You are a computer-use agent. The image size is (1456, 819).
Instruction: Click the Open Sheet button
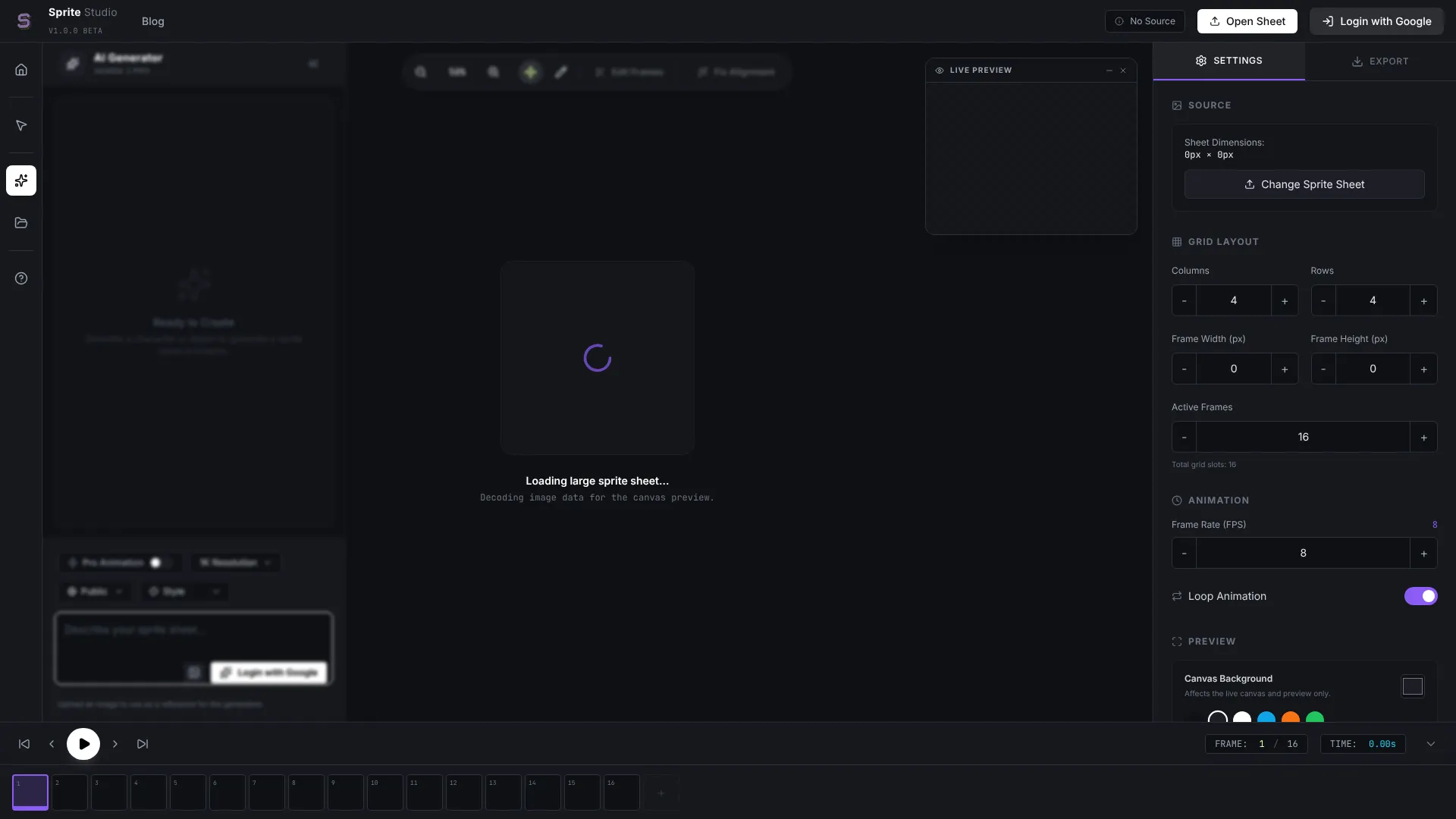[x=1247, y=21]
